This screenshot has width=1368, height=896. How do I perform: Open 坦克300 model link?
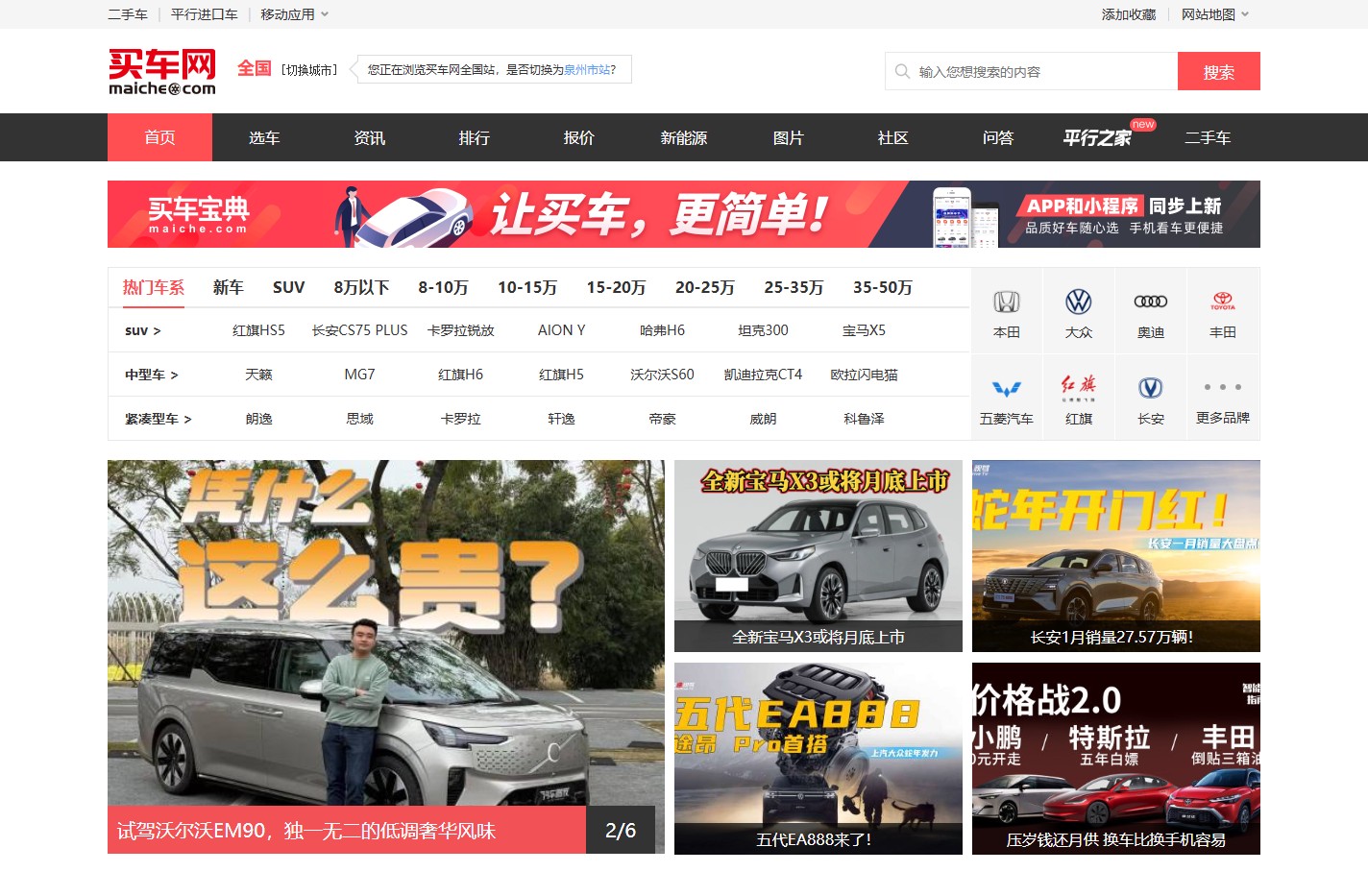click(x=763, y=330)
